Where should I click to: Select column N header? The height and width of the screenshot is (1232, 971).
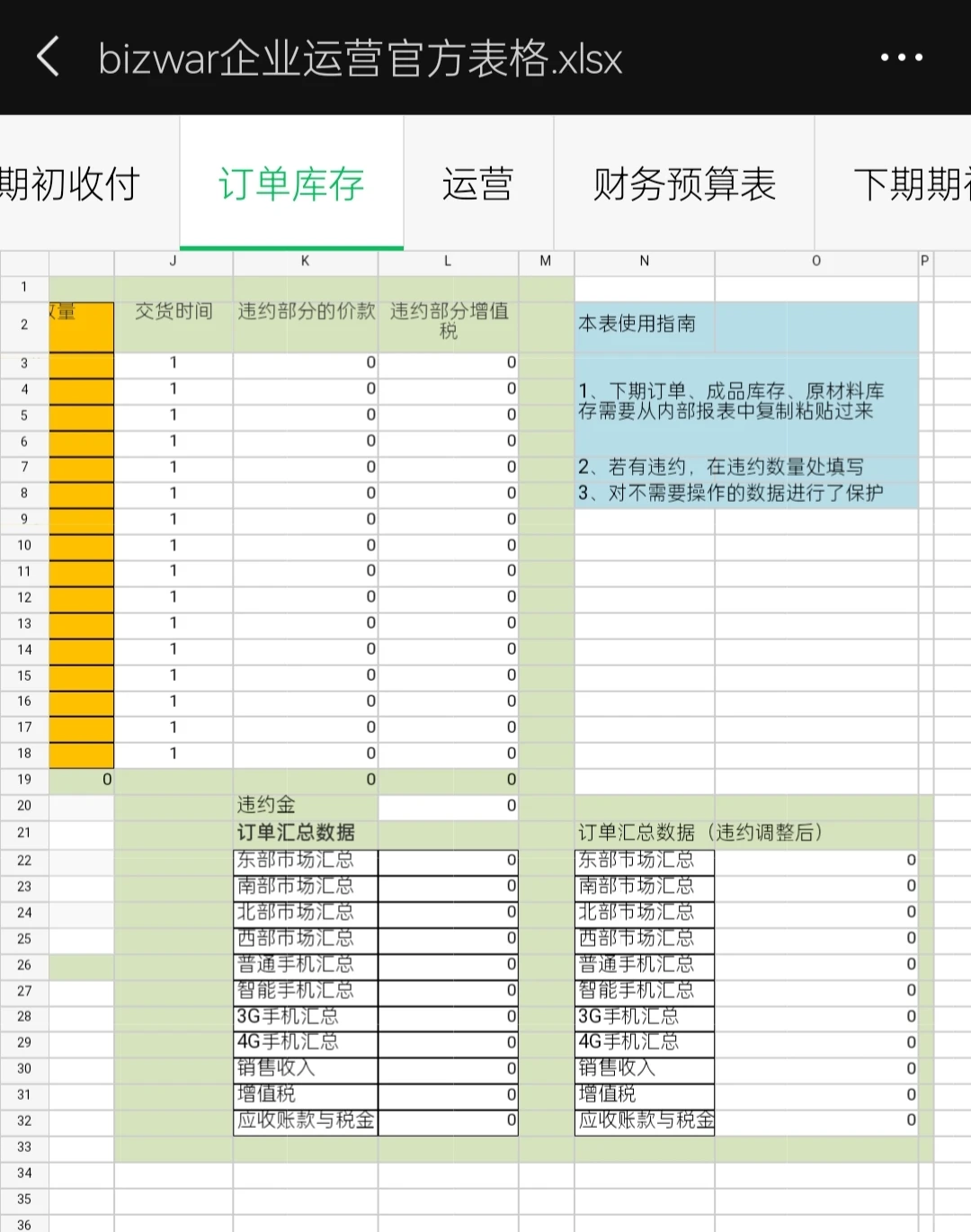645,262
